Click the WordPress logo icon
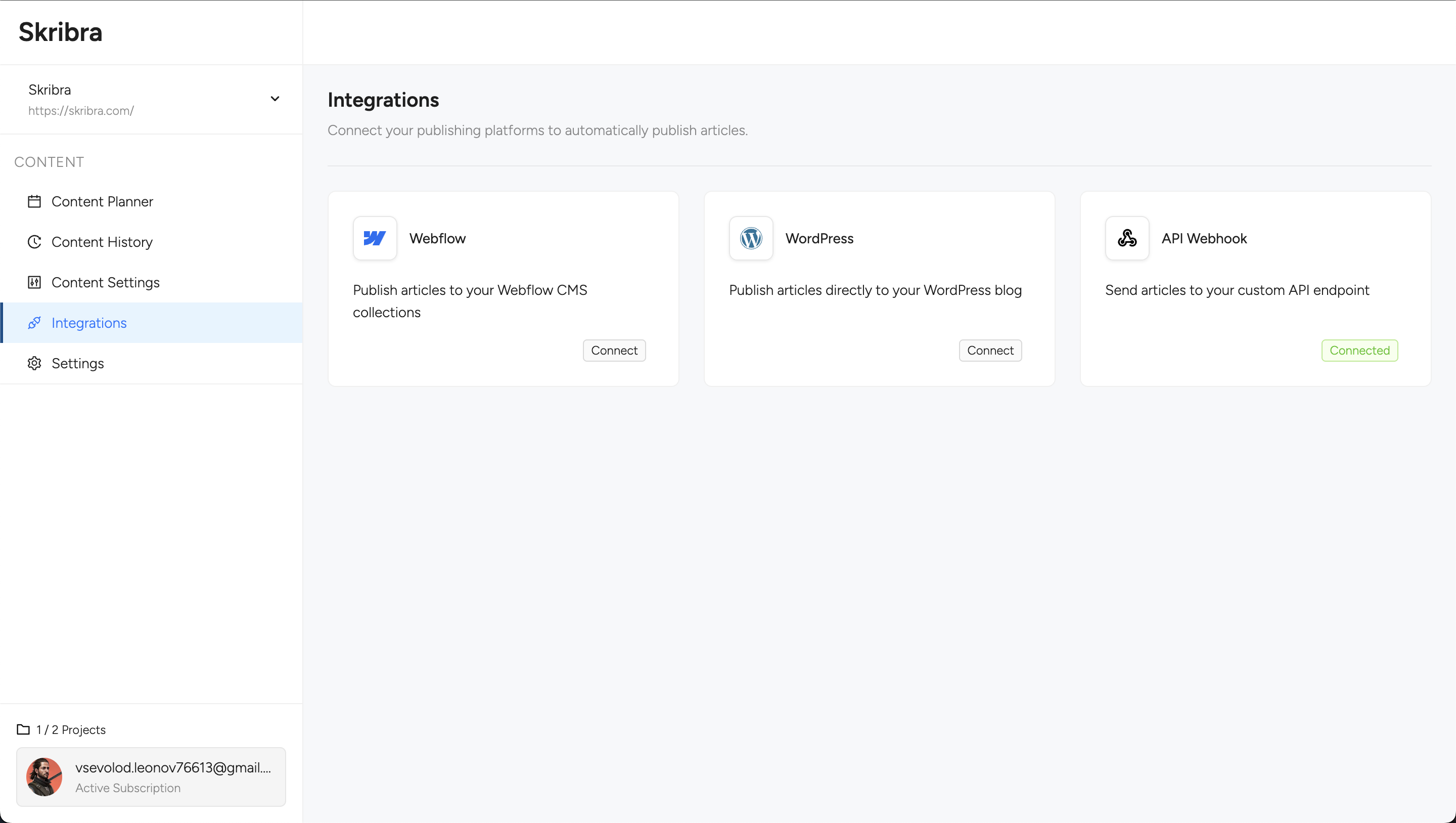This screenshot has width=1456, height=823. click(x=751, y=238)
